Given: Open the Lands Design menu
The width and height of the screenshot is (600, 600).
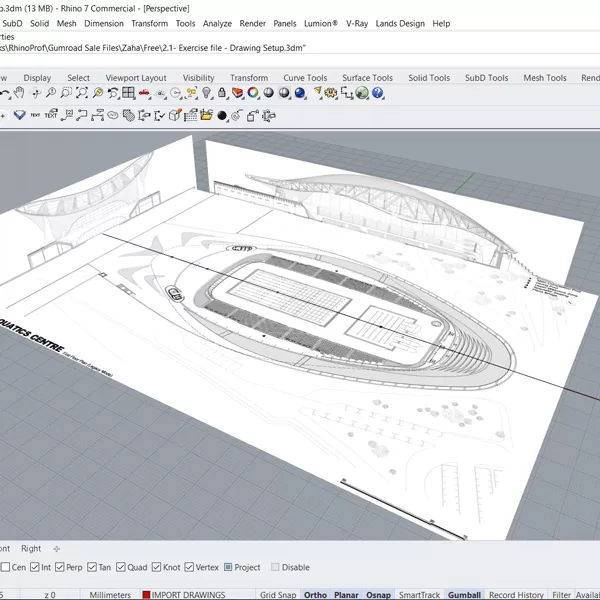Looking at the screenshot, I should coord(400,23).
